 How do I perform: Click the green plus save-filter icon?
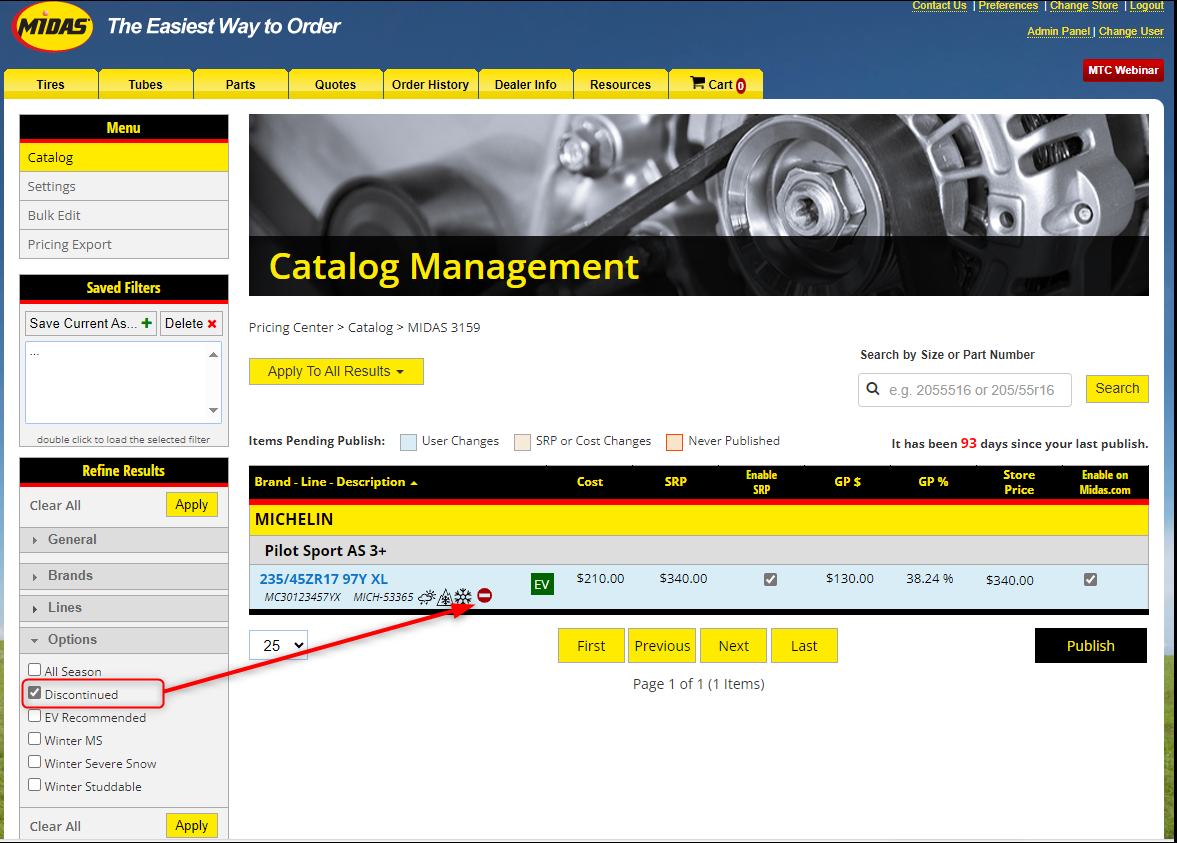click(x=146, y=324)
